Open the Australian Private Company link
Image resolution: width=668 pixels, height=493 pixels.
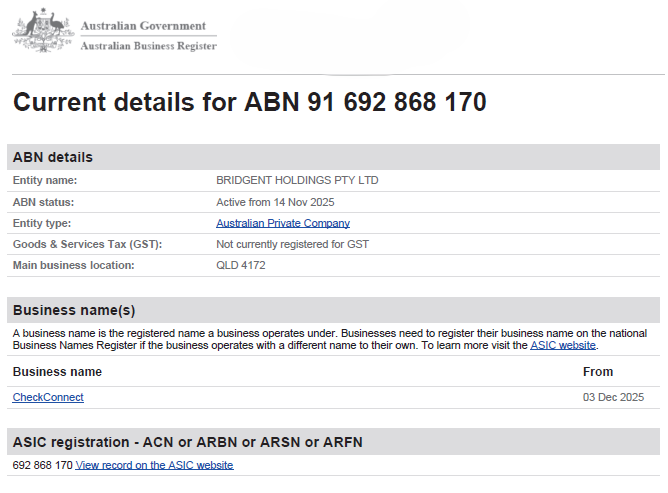[283, 223]
